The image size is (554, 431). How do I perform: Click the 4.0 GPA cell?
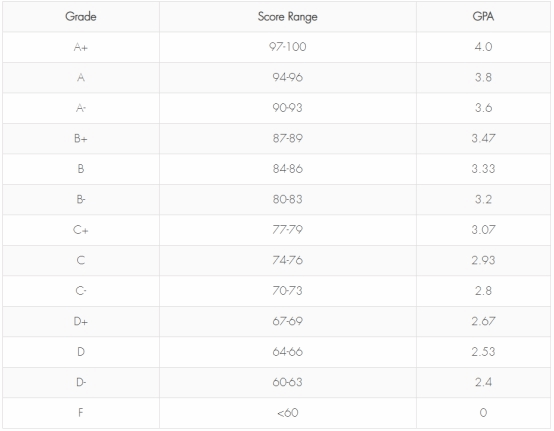(483, 47)
